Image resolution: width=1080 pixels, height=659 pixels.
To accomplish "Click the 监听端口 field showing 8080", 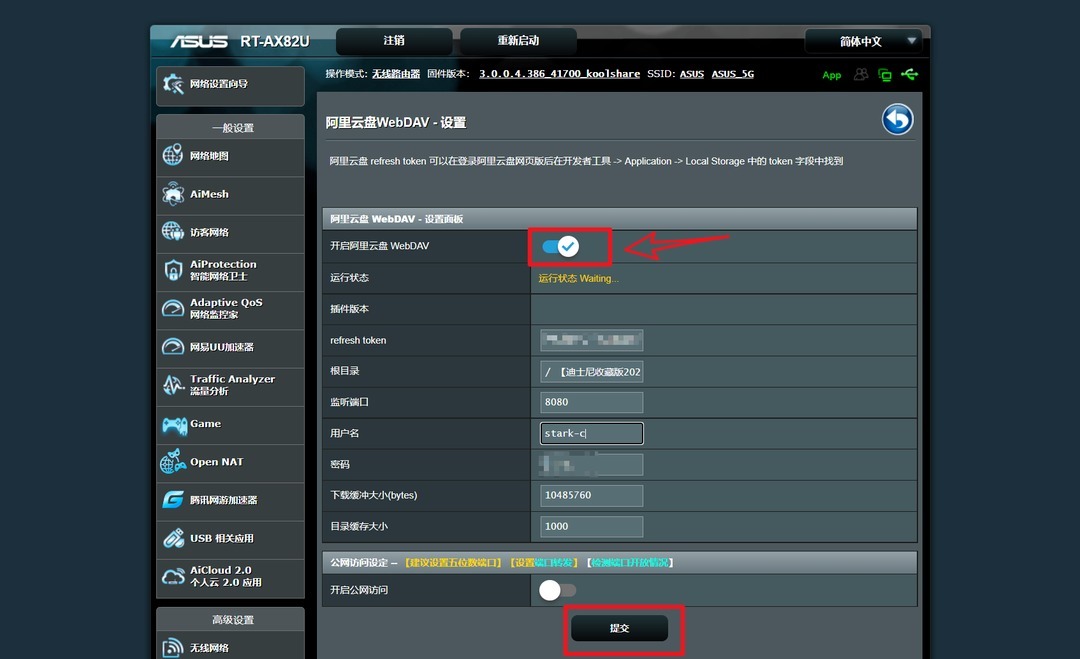I will [591, 402].
